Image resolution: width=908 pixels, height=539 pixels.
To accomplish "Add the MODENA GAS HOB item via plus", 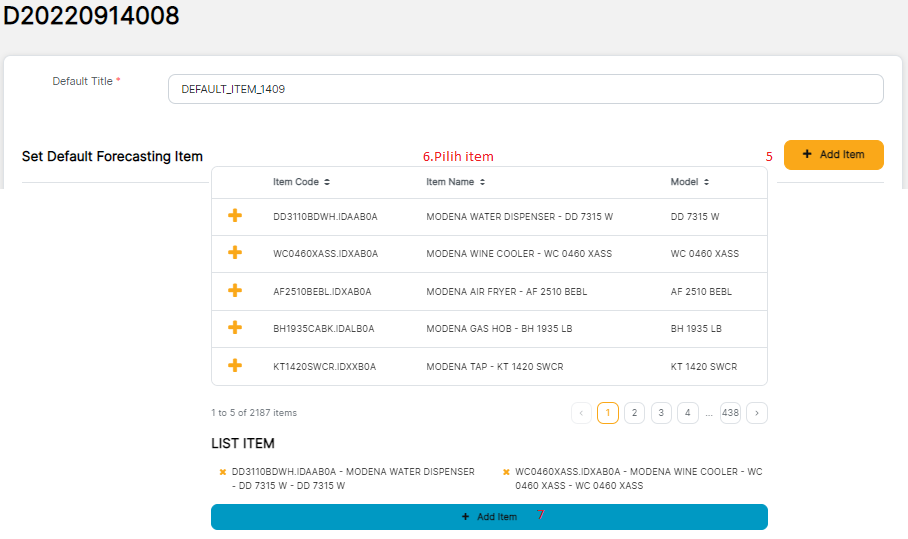I will click(x=235, y=328).
